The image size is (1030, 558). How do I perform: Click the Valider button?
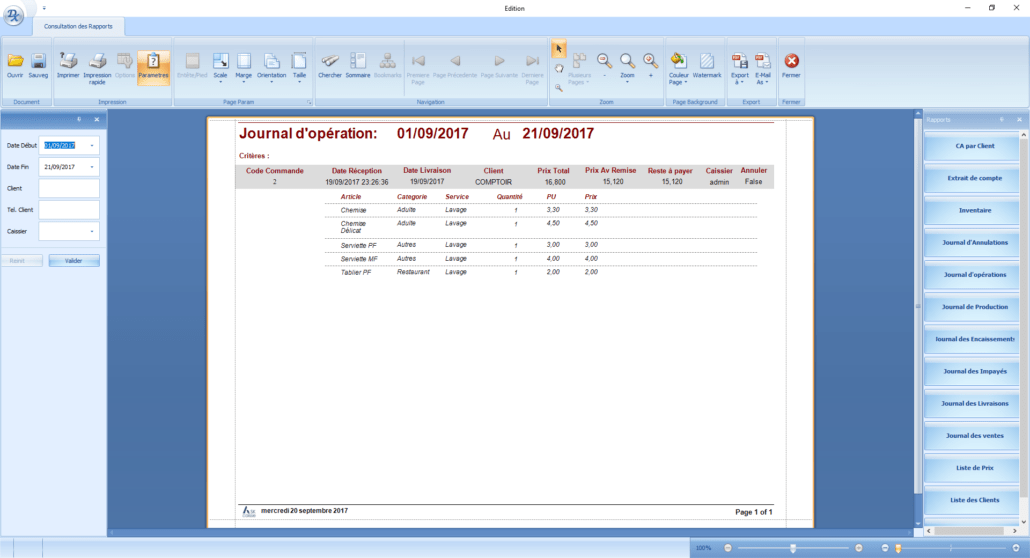(74, 261)
